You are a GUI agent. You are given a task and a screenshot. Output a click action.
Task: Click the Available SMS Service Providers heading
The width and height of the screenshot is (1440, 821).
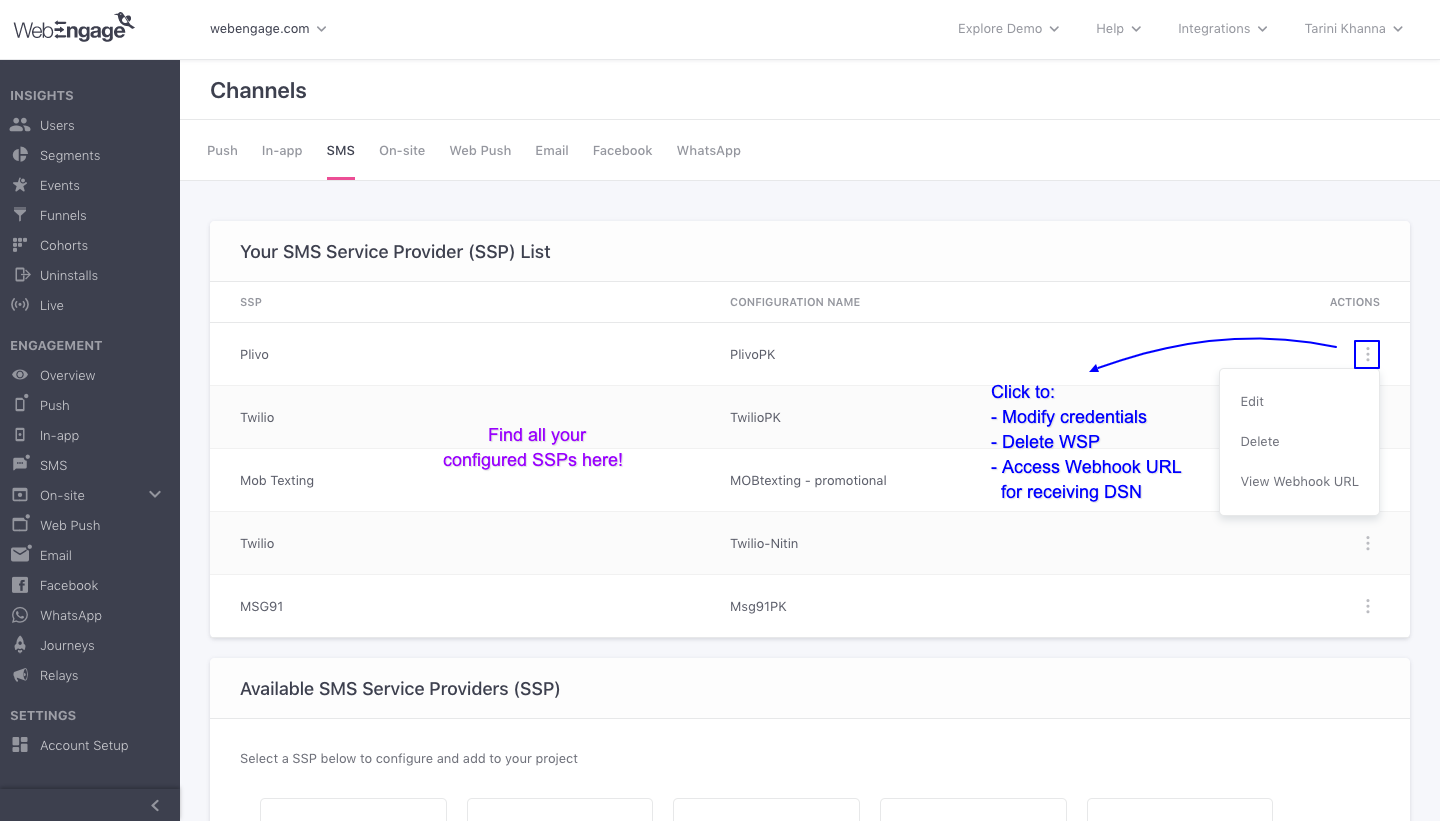pyautogui.click(x=400, y=689)
